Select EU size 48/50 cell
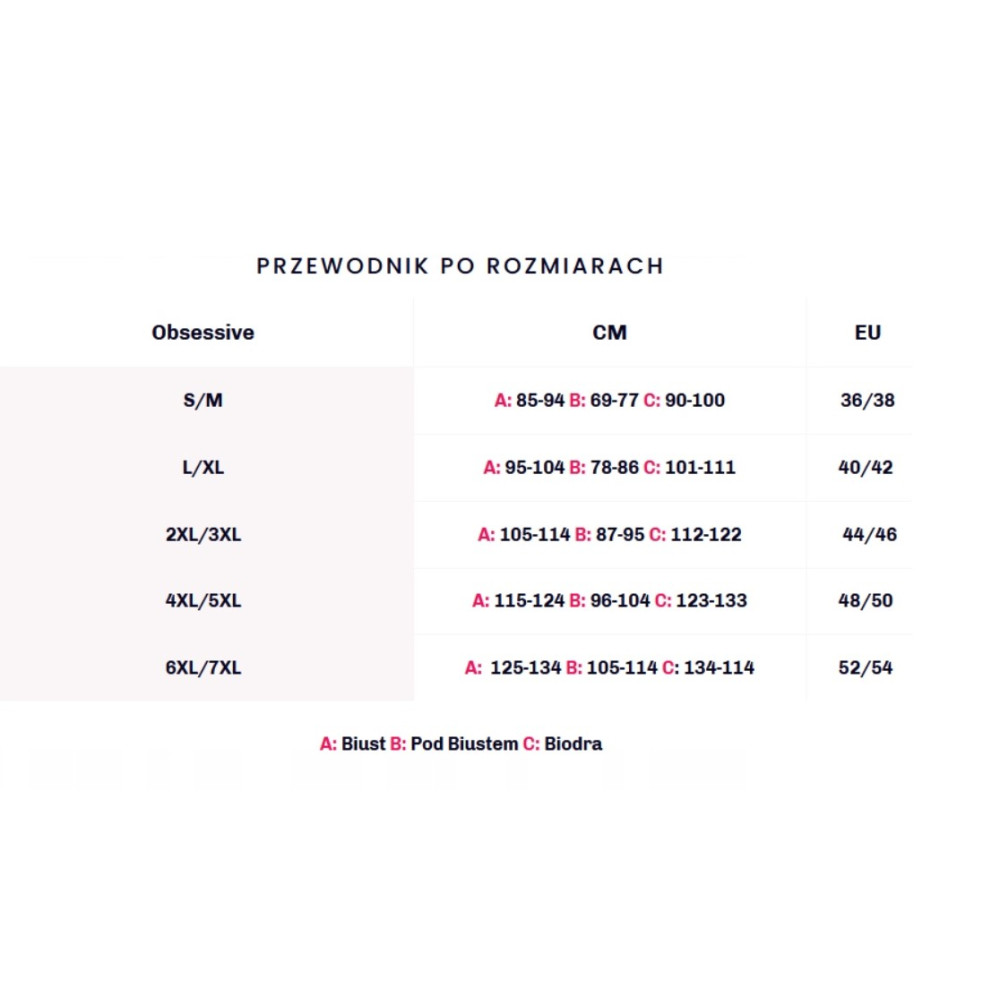 pyautogui.click(x=865, y=601)
